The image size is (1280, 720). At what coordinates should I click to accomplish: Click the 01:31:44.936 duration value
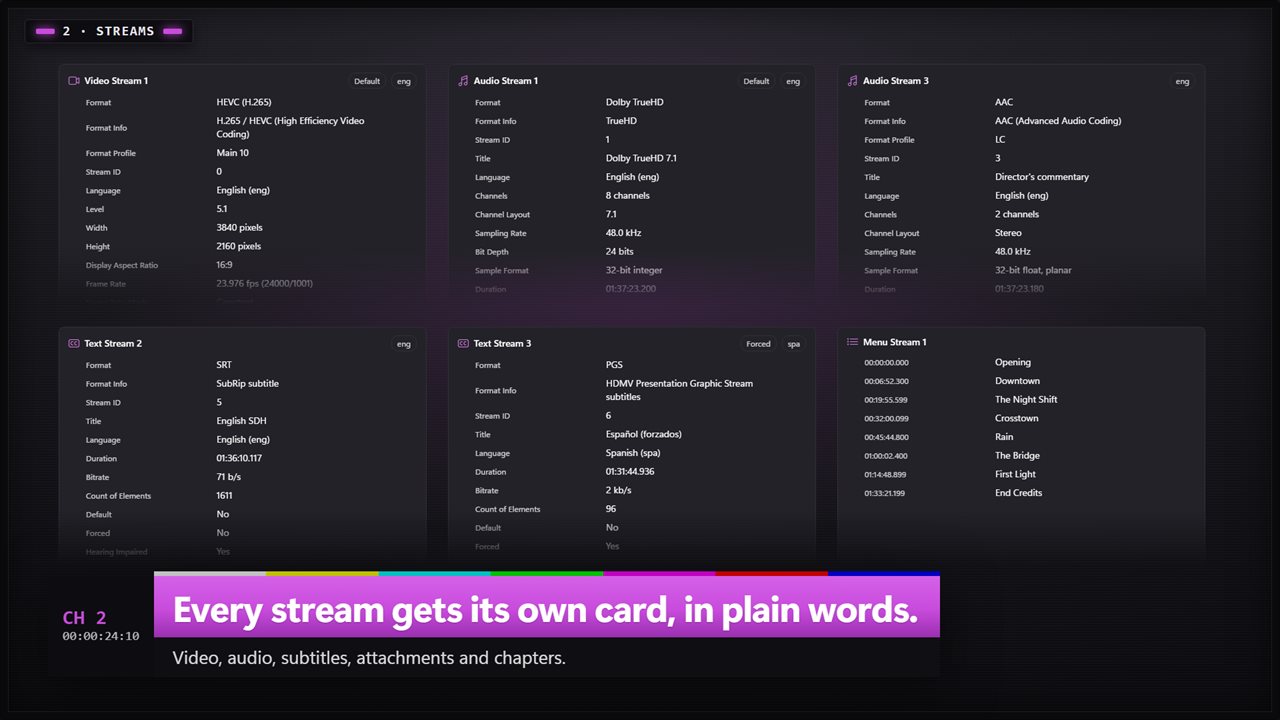(x=630, y=472)
